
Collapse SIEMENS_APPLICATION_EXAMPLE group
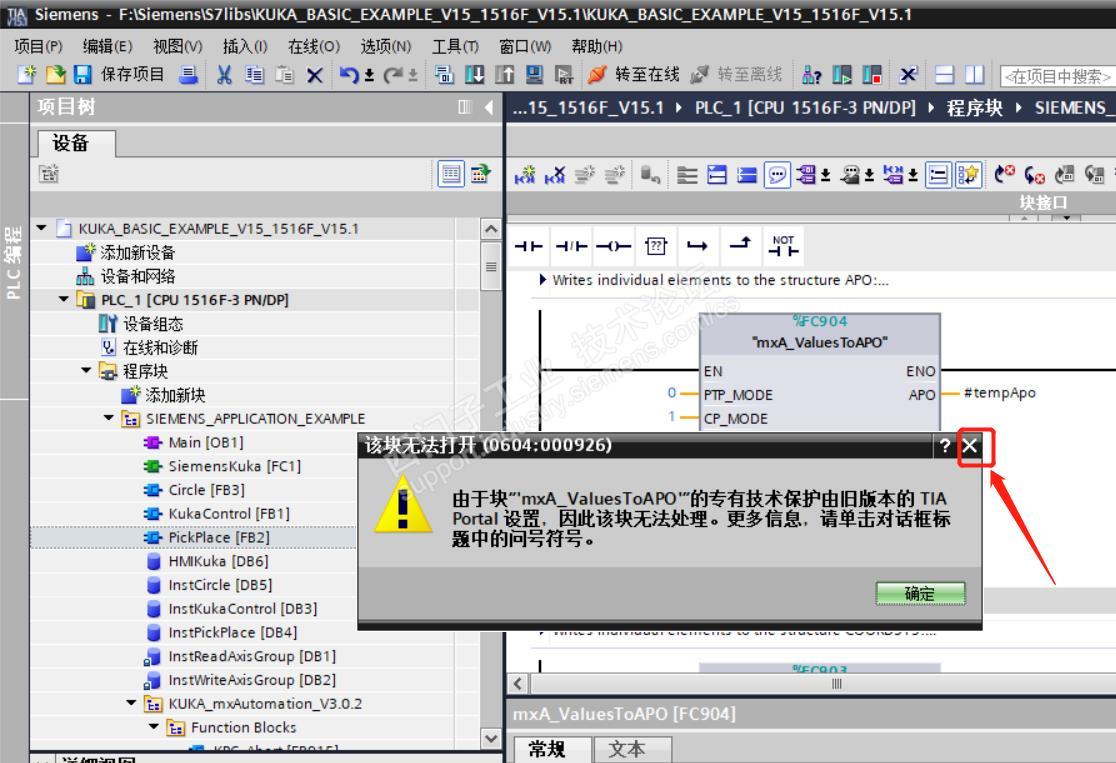(x=109, y=418)
